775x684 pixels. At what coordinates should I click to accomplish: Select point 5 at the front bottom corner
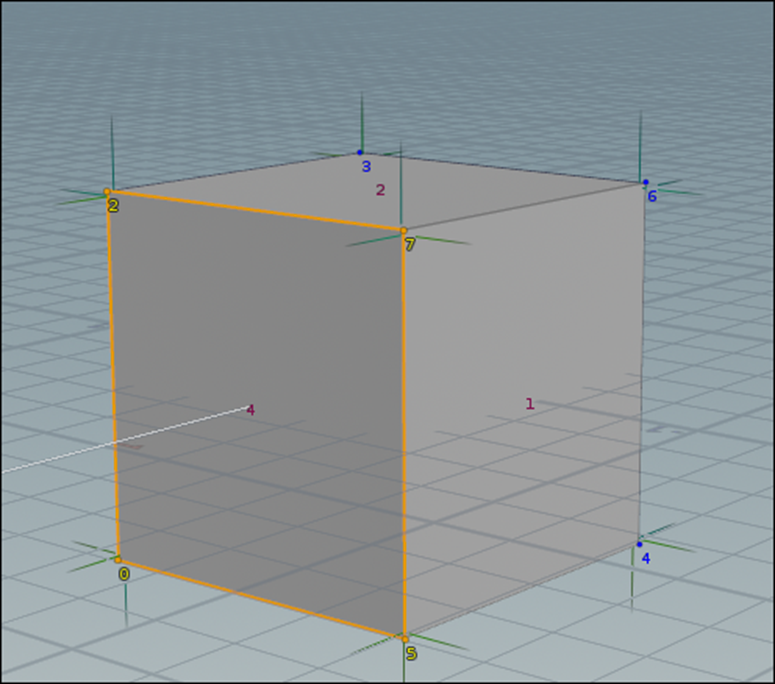pos(405,639)
